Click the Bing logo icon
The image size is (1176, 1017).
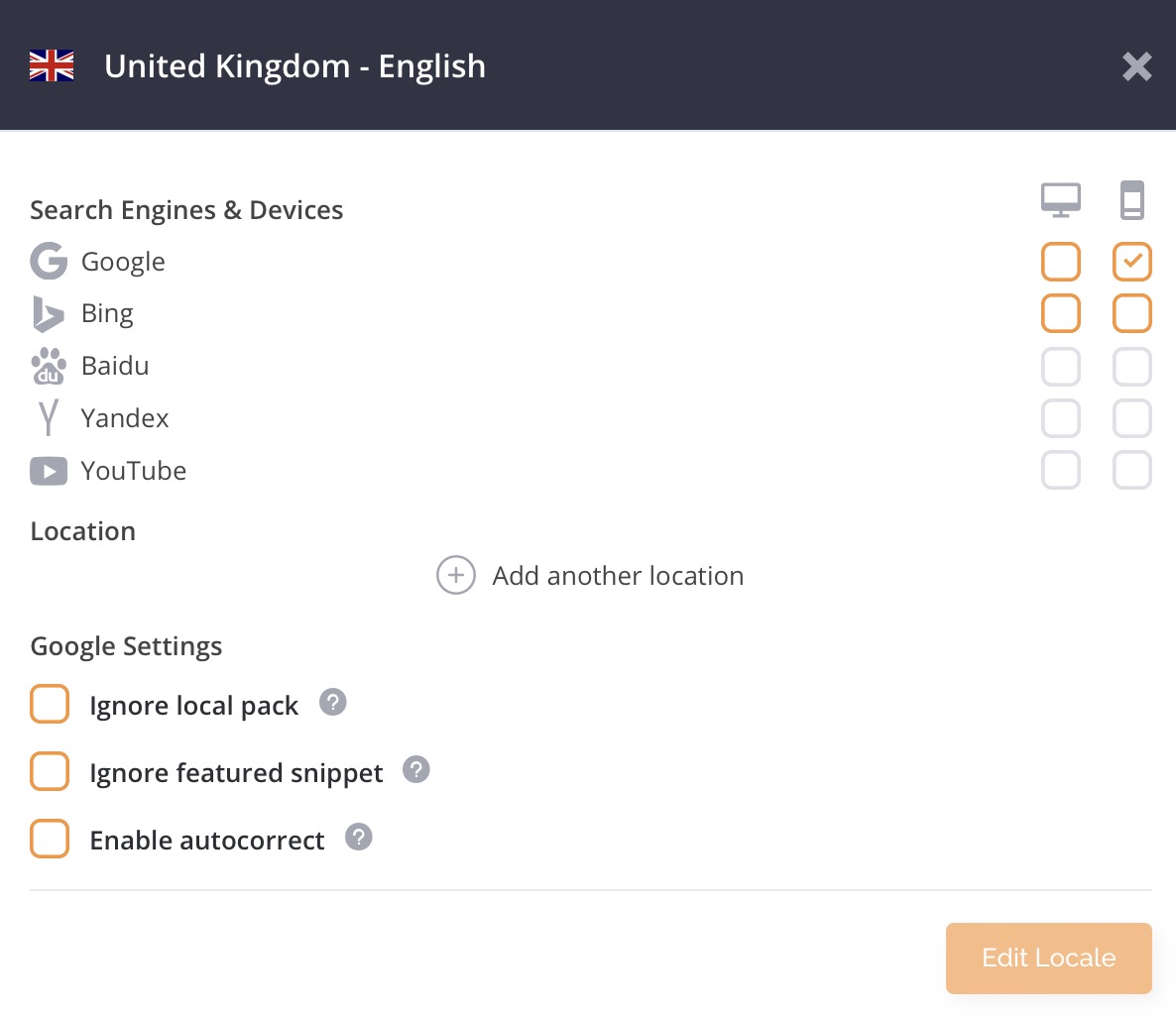coord(48,313)
